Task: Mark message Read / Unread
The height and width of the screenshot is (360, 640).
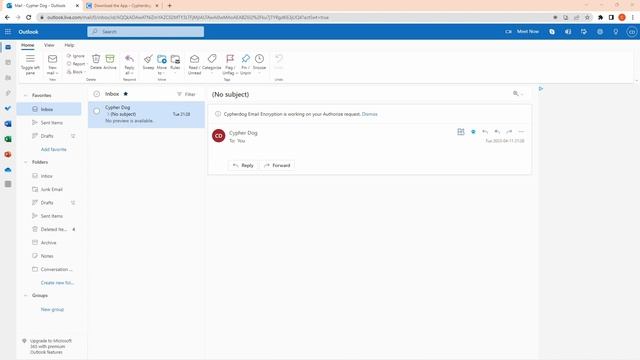Action: point(194,64)
